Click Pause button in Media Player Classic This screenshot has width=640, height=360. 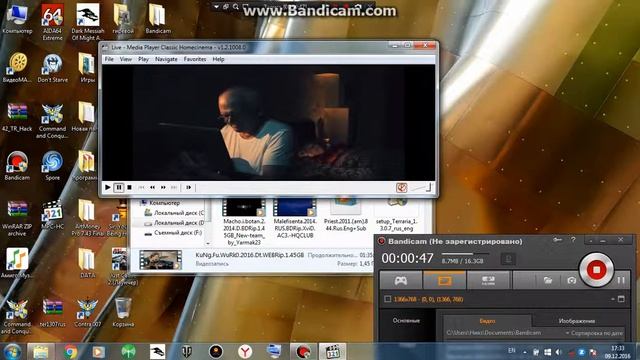119,187
